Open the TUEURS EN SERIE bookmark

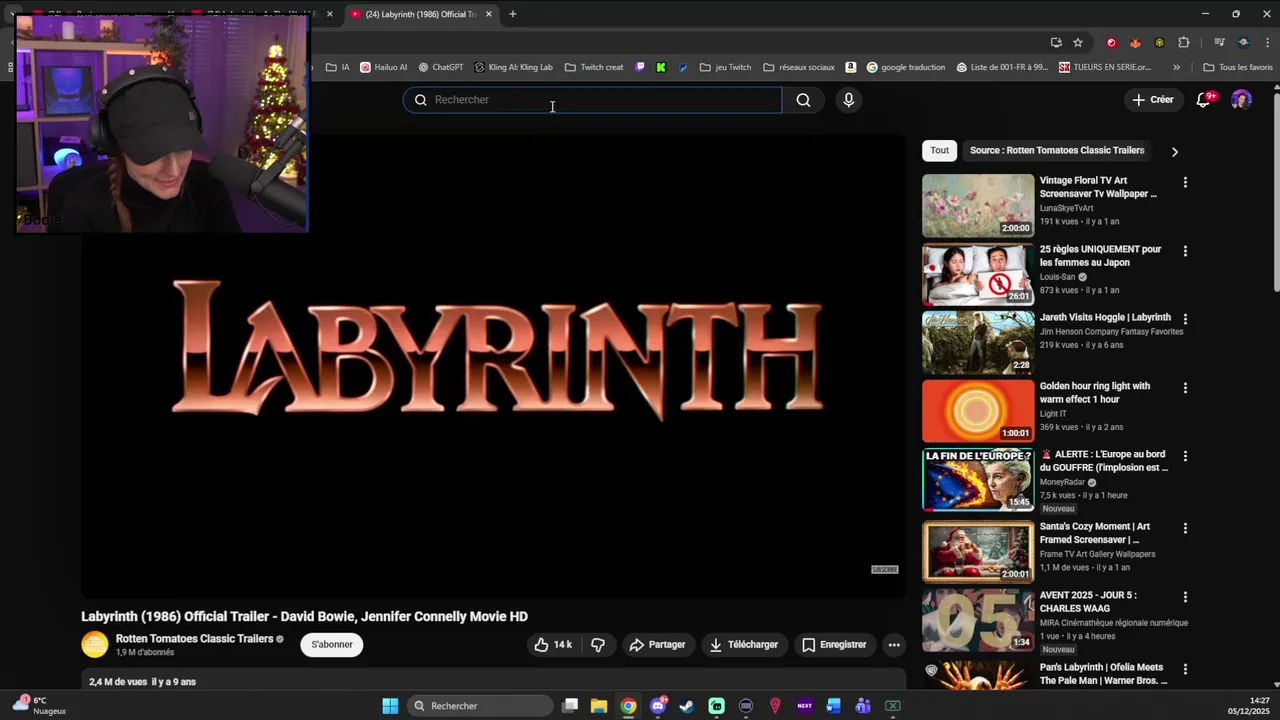tap(1105, 67)
